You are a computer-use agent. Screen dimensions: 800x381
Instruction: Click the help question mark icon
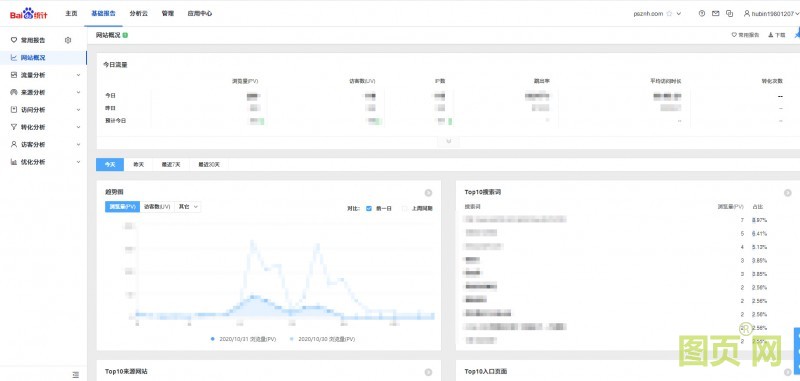pos(702,14)
